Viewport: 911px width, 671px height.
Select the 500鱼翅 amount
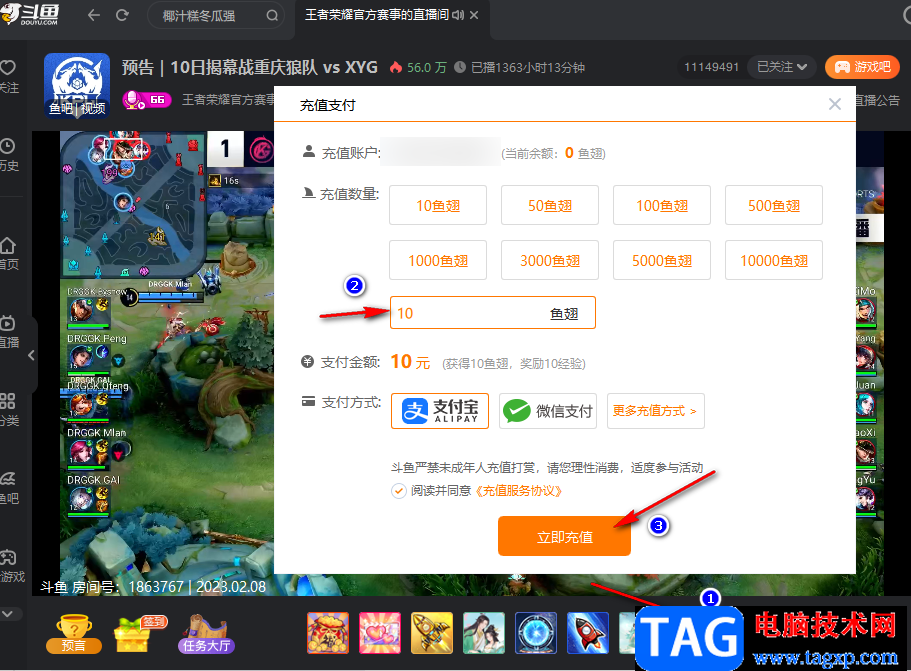pyautogui.click(x=774, y=205)
